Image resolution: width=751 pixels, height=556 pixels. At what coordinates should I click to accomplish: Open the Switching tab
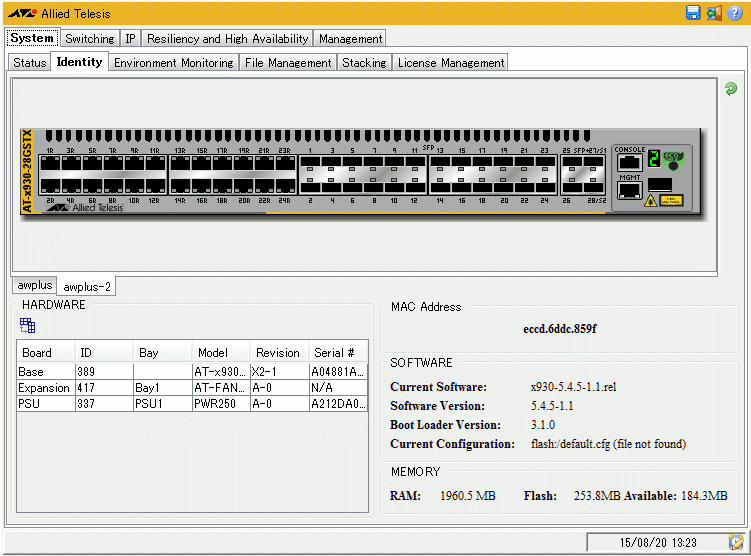[x=90, y=39]
